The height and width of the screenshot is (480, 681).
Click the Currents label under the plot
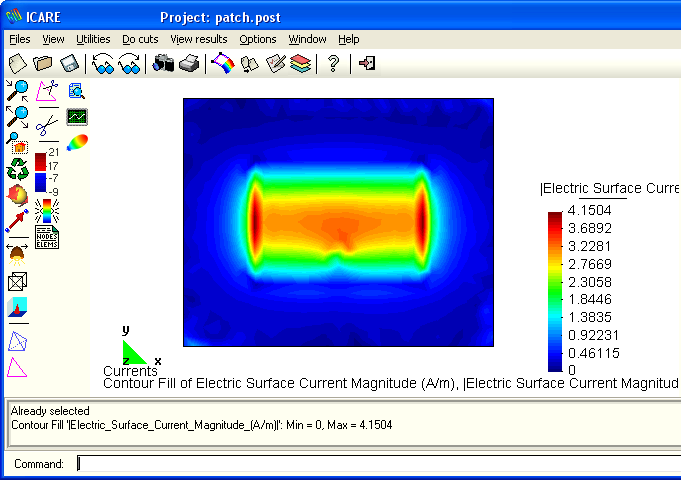point(130,371)
